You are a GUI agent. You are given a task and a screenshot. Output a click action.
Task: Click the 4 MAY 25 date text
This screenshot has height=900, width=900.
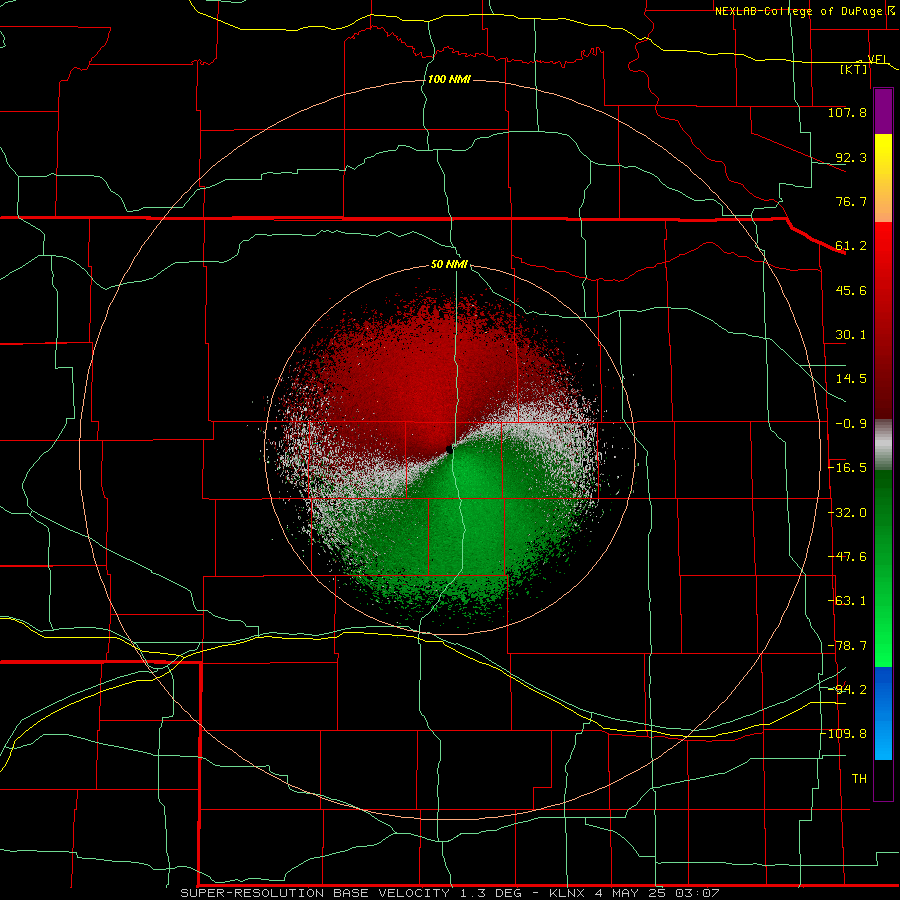[x=631, y=893]
